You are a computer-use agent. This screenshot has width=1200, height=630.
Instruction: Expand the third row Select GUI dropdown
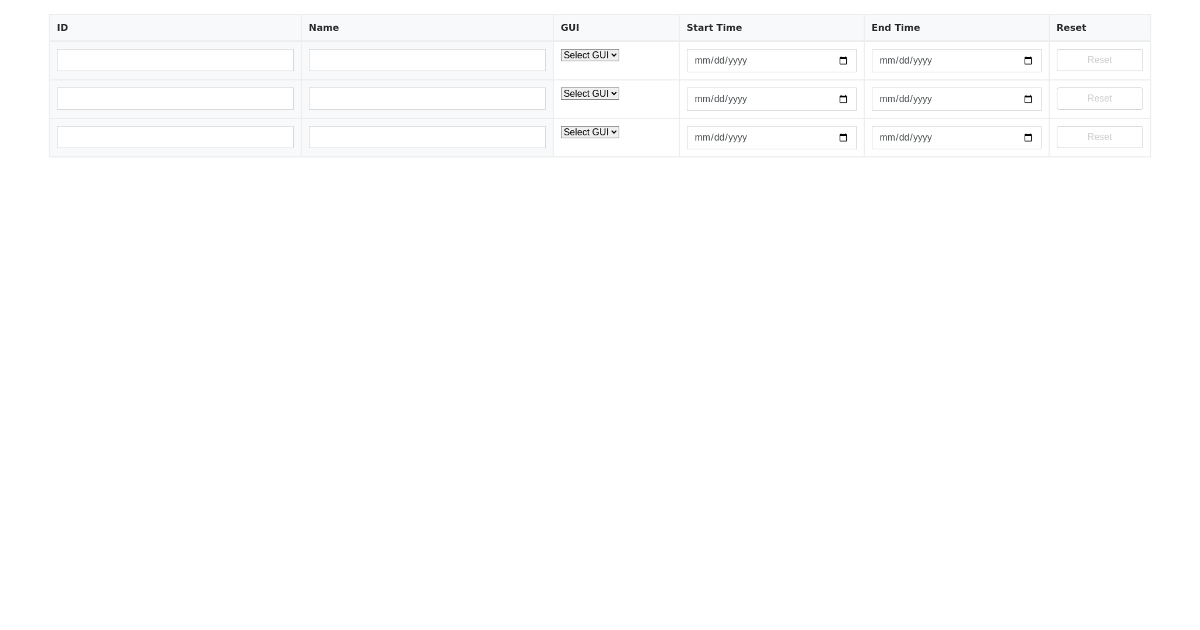coord(590,132)
